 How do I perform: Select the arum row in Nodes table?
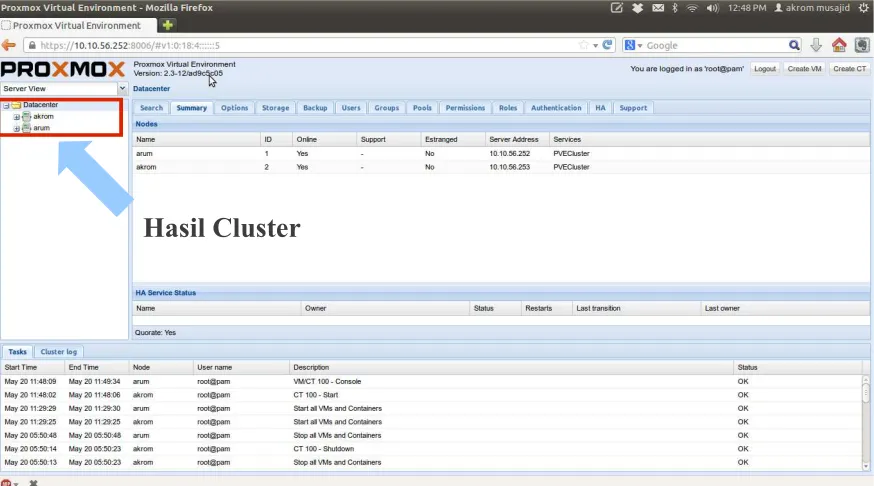pyautogui.click(x=501, y=153)
